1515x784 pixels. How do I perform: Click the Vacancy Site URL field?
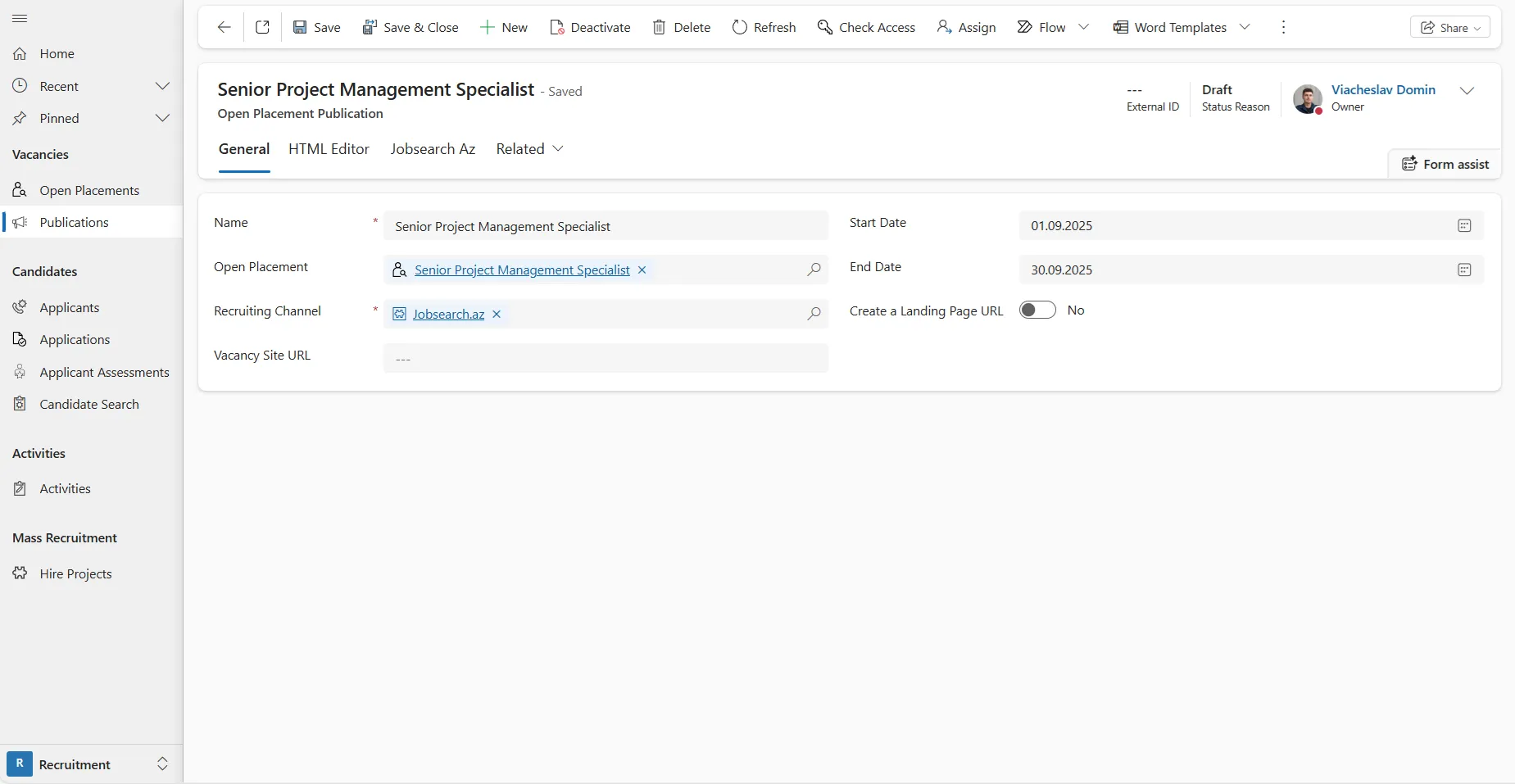pos(606,359)
